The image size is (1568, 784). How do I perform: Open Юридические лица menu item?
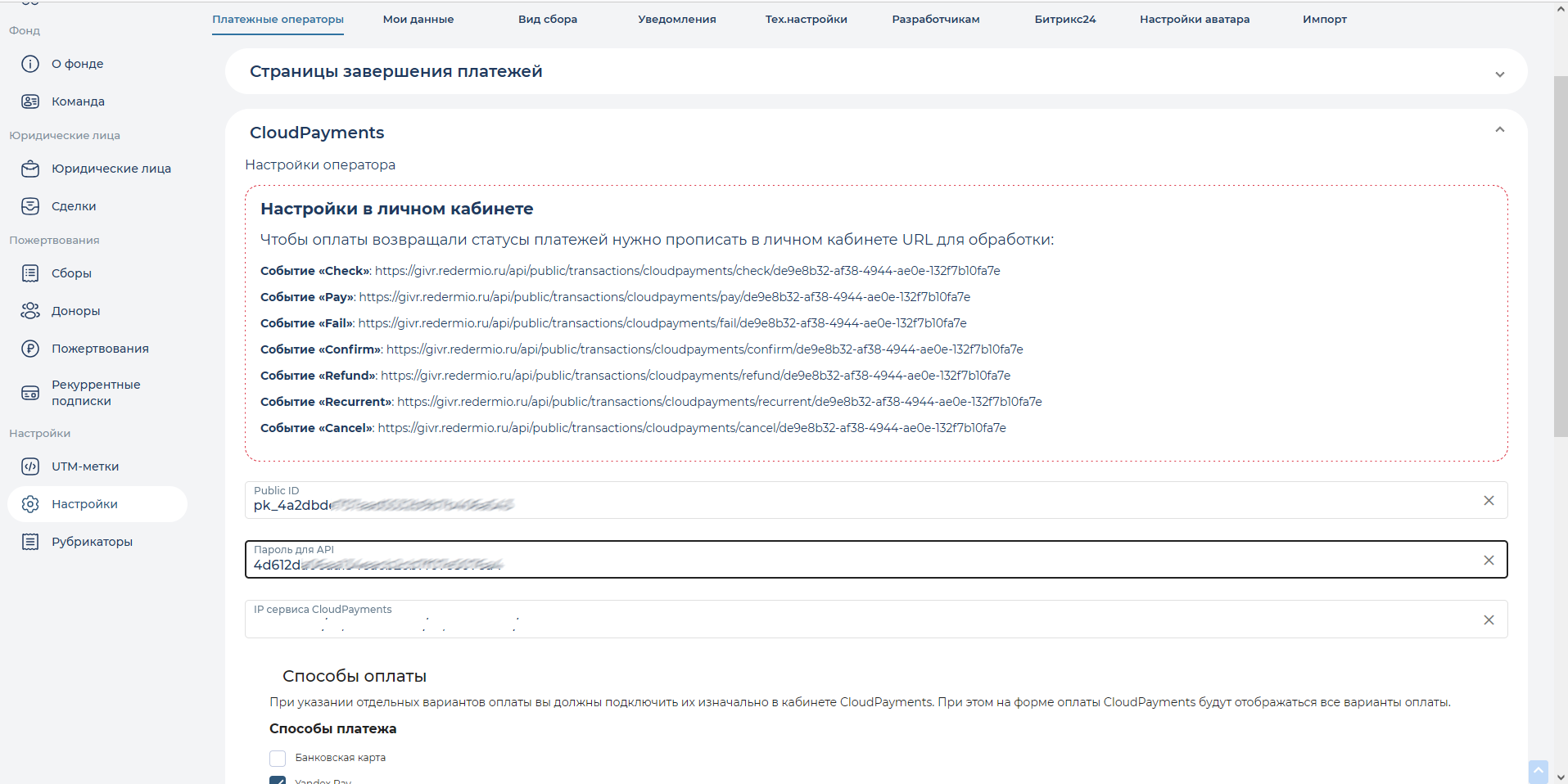point(111,169)
